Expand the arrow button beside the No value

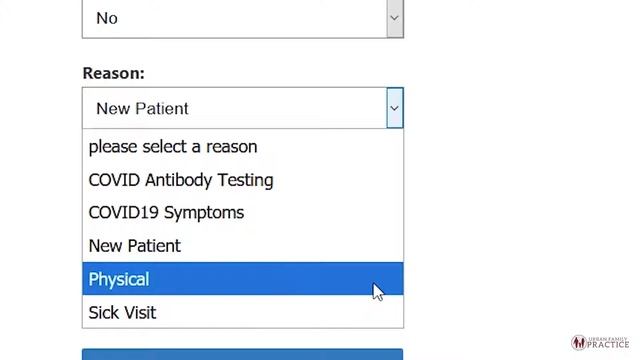tap(395, 19)
